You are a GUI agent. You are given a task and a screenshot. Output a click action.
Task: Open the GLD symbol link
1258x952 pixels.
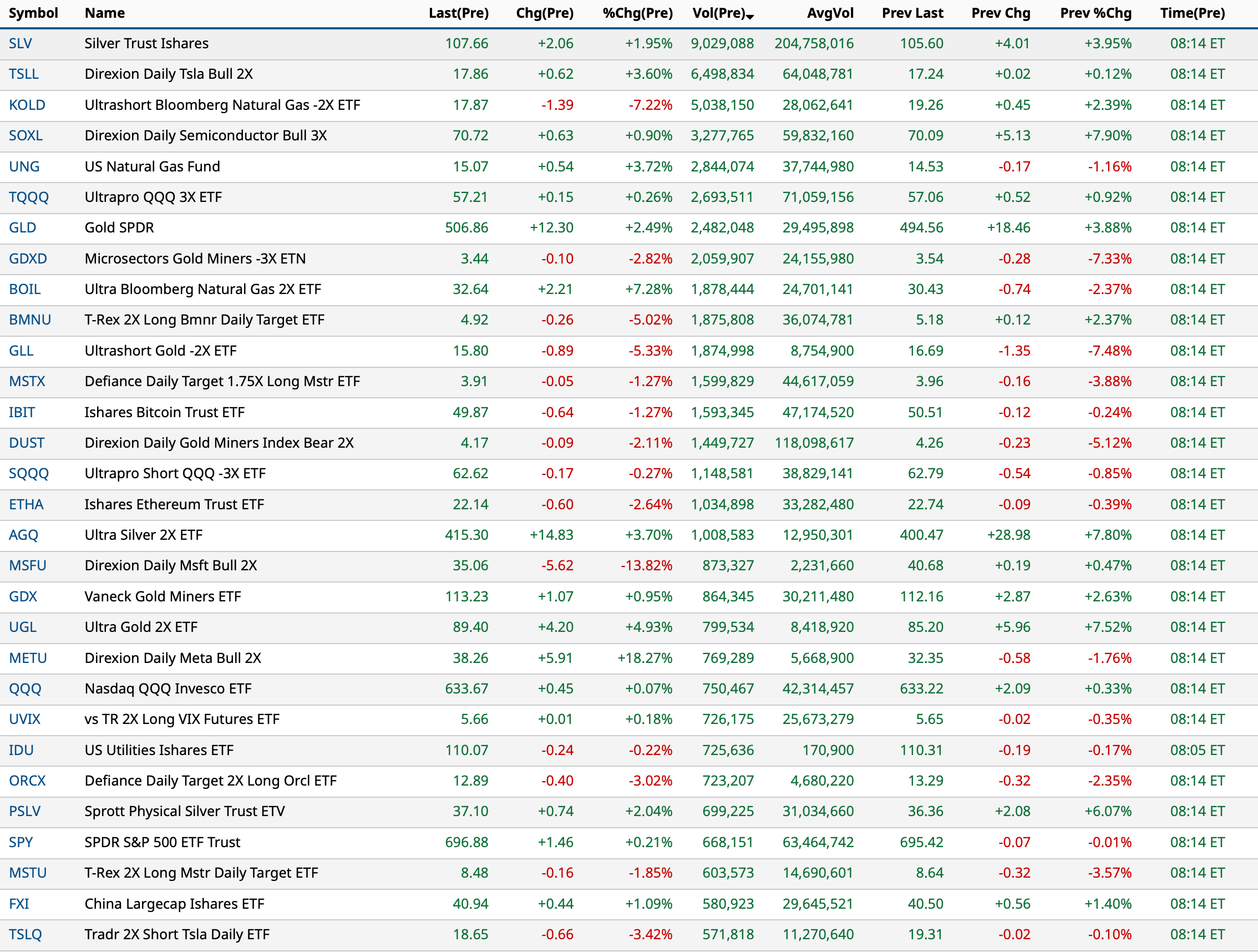23,228
